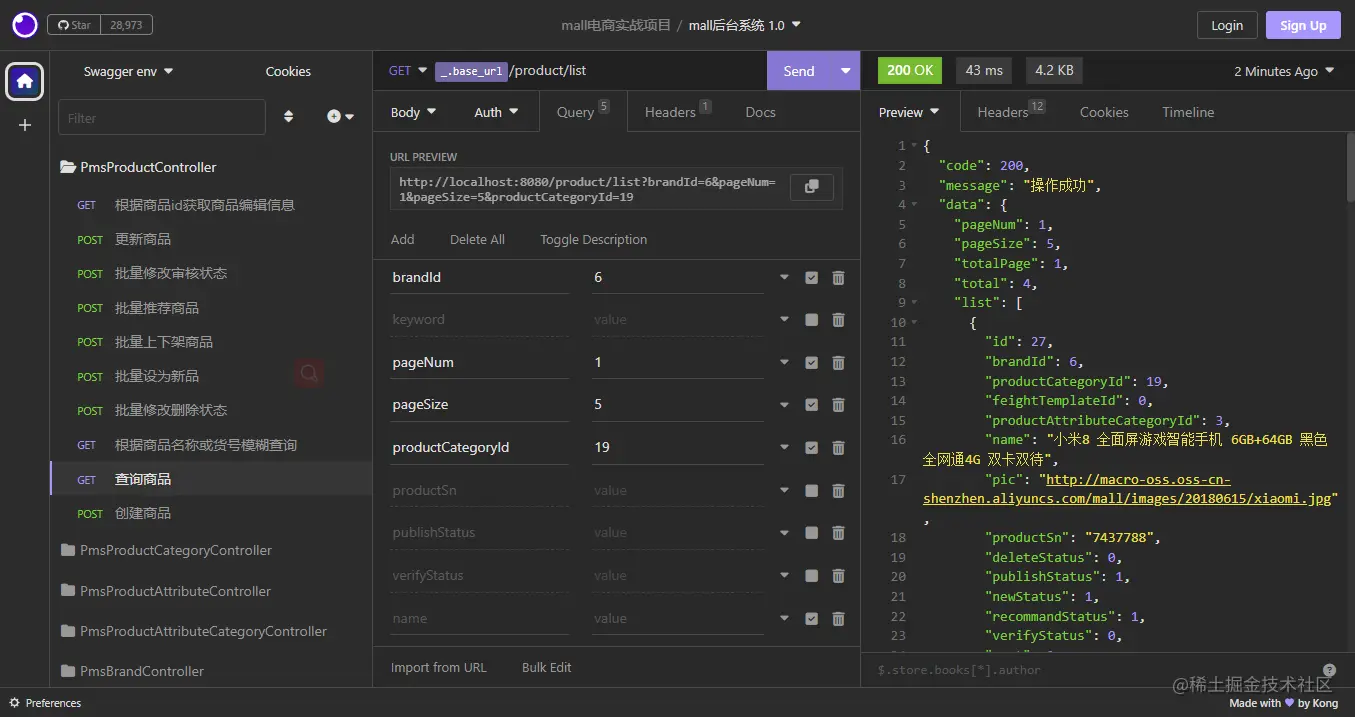
Task: Click the search magnifier icon overlay
Action: (309, 374)
